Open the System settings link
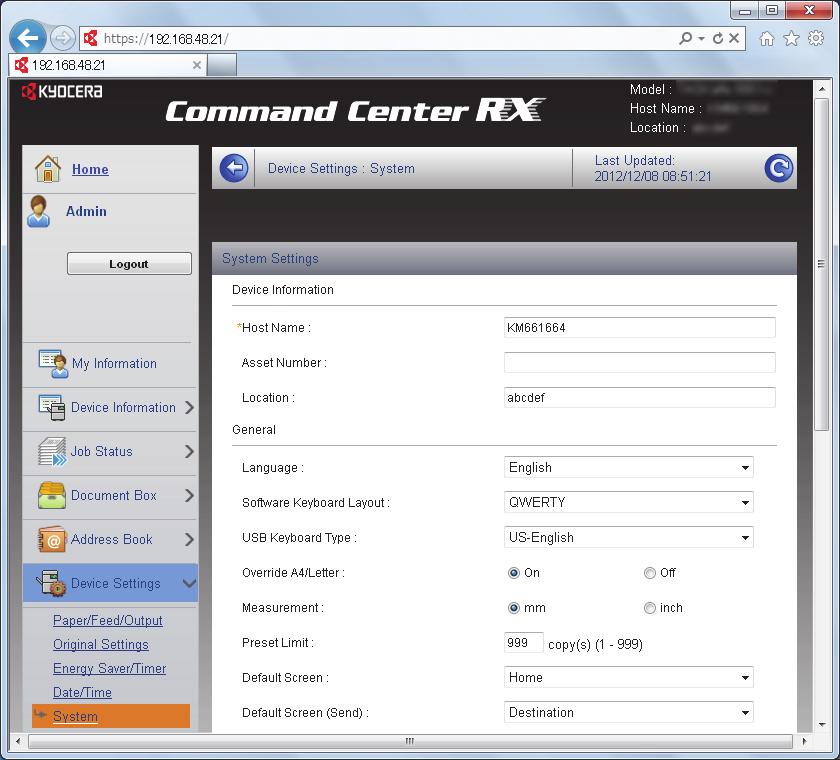The height and width of the screenshot is (760, 840). 75,716
